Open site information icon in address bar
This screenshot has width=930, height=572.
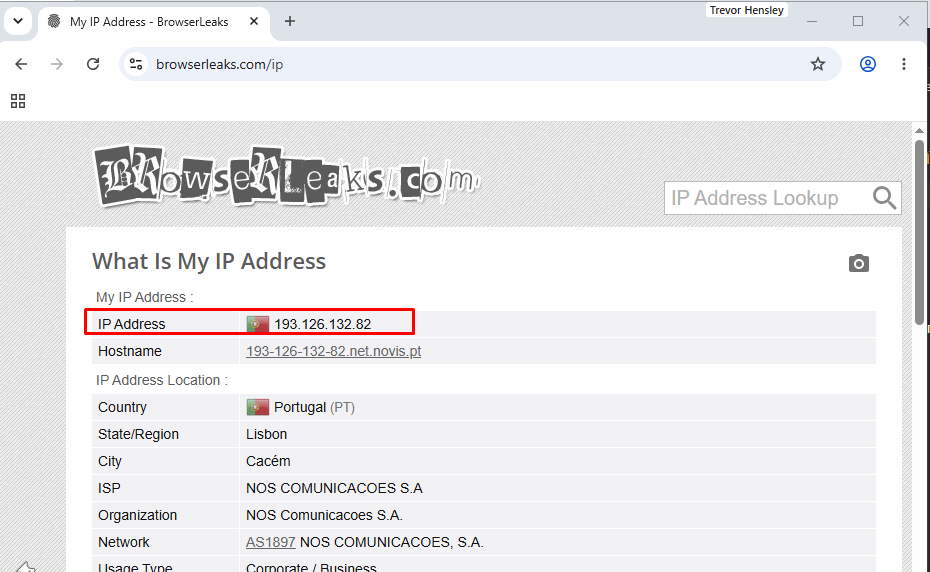point(136,64)
